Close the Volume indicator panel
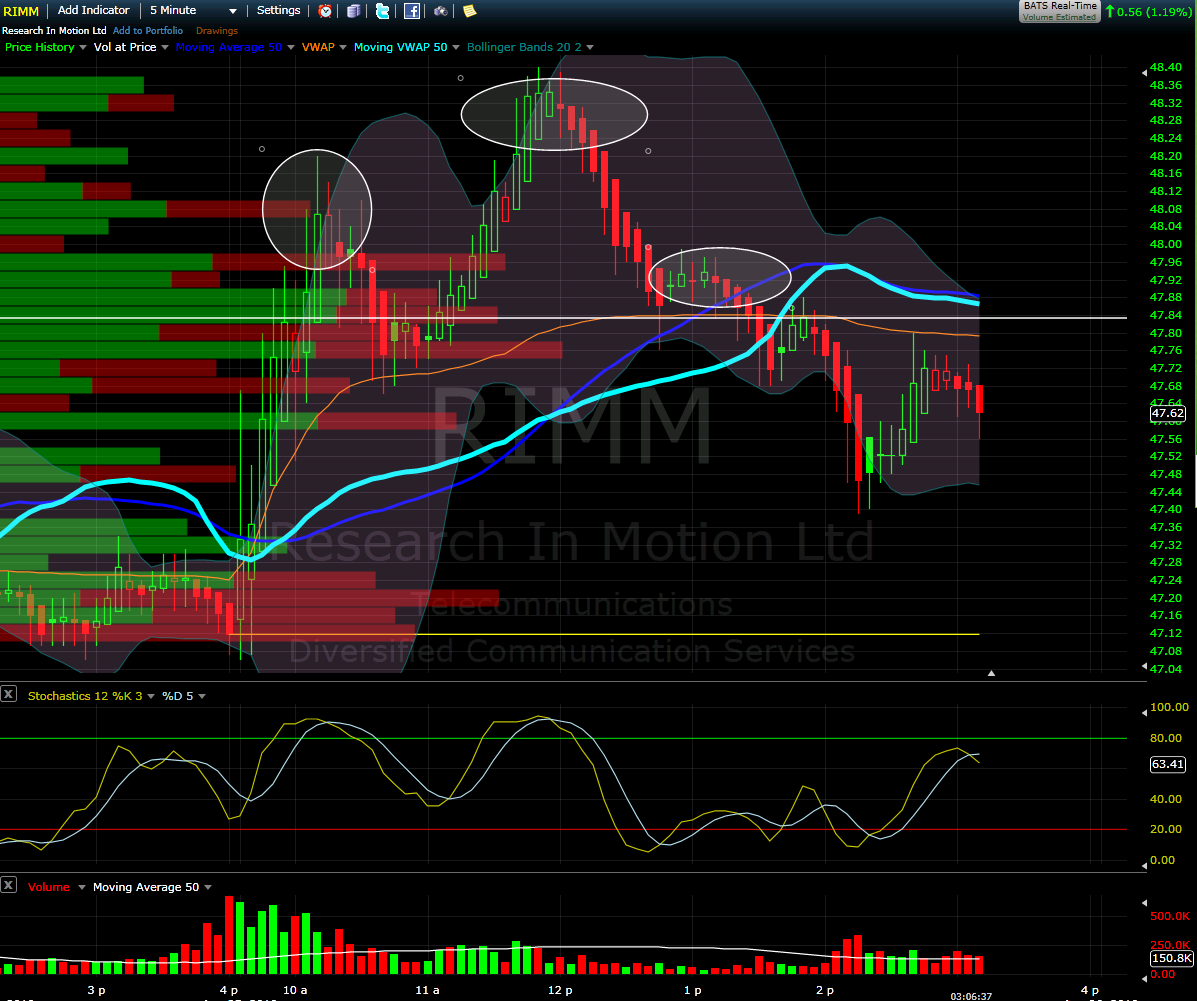1197x1001 pixels. pos(8,885)
